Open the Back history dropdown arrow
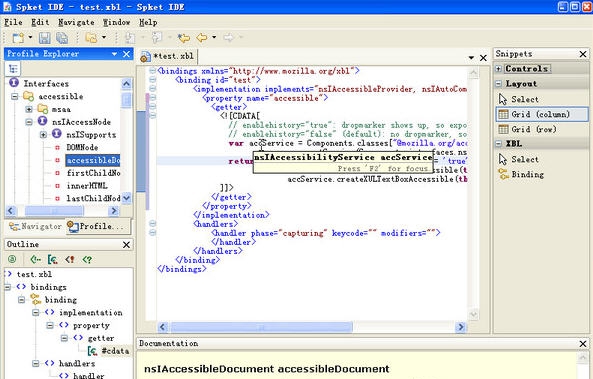The image size is (593, 379). click(214, 37)
